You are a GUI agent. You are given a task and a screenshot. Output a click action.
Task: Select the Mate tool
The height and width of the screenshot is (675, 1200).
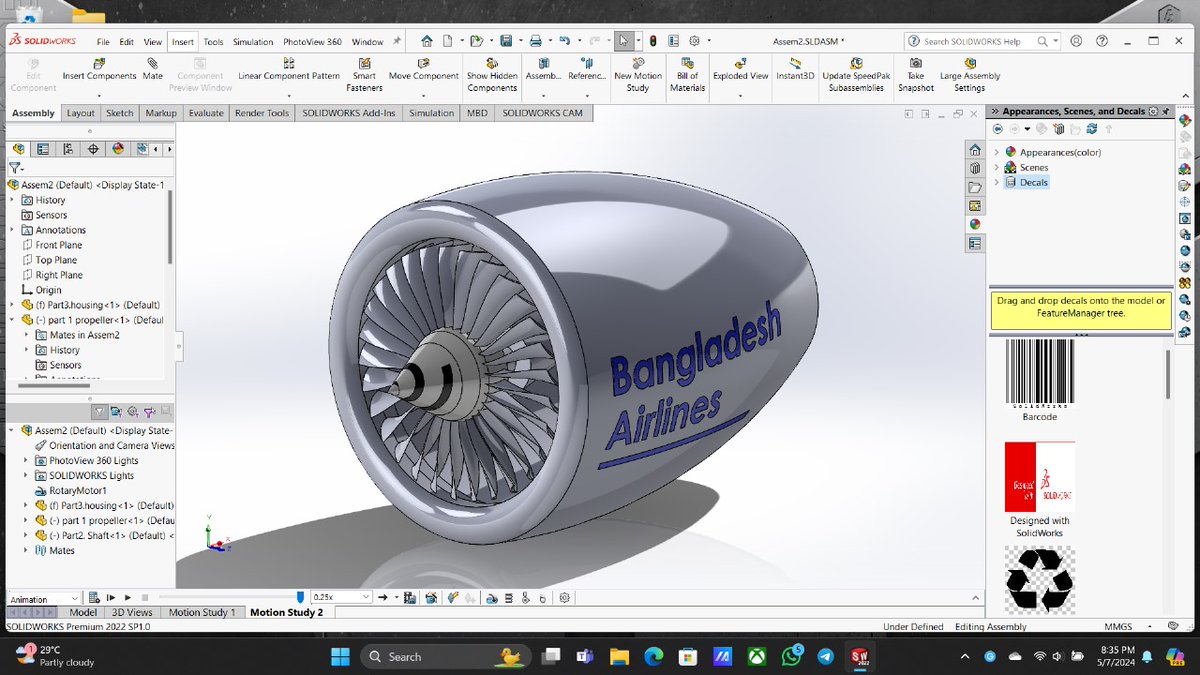[x=152, y=69]
